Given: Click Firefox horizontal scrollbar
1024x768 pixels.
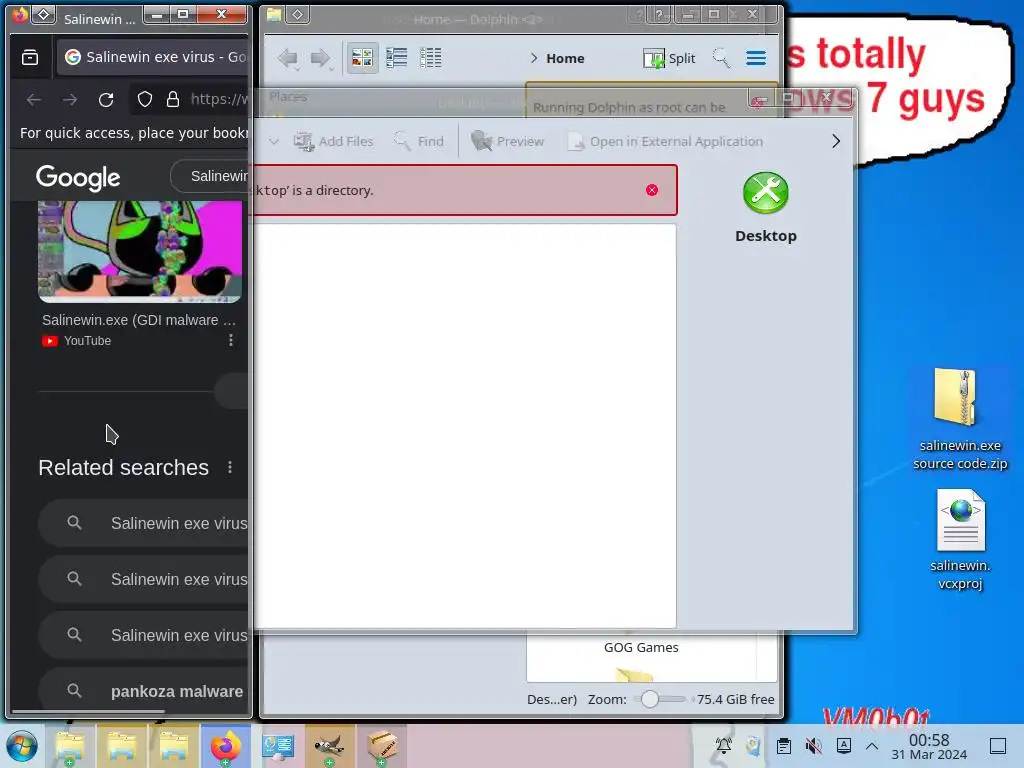Looking at the screenshot, I should point(88,711).
